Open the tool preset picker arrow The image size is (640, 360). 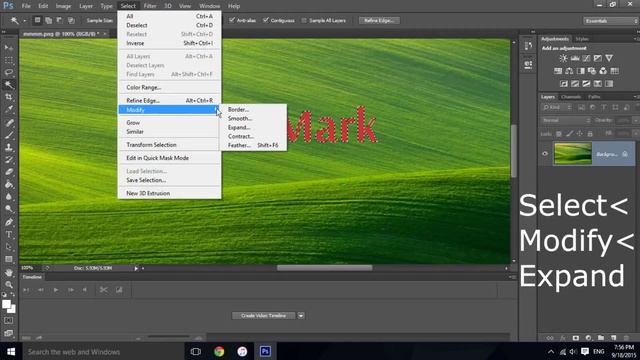24,20
